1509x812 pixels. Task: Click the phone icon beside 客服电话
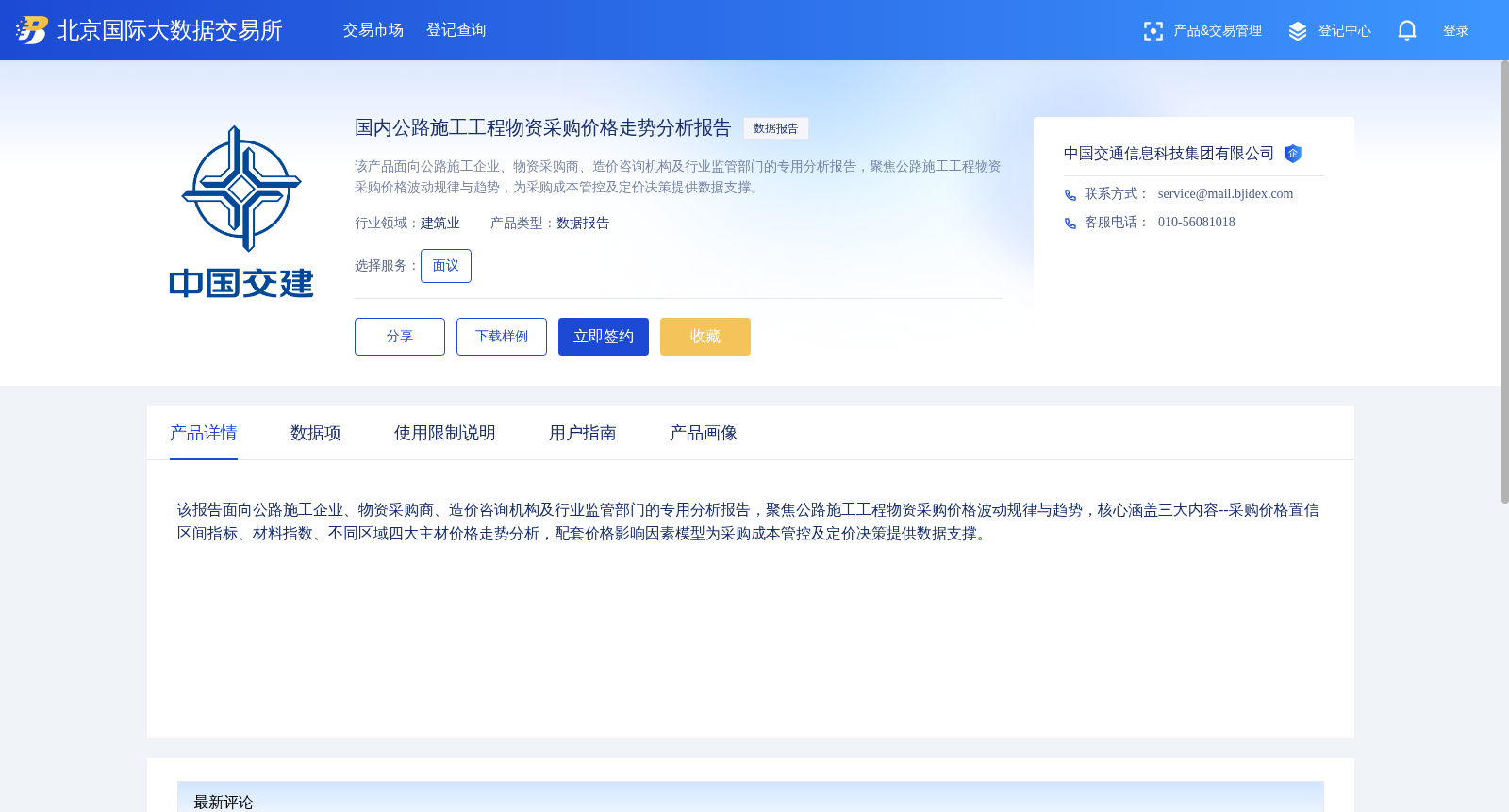click(x=1070, y=224)
